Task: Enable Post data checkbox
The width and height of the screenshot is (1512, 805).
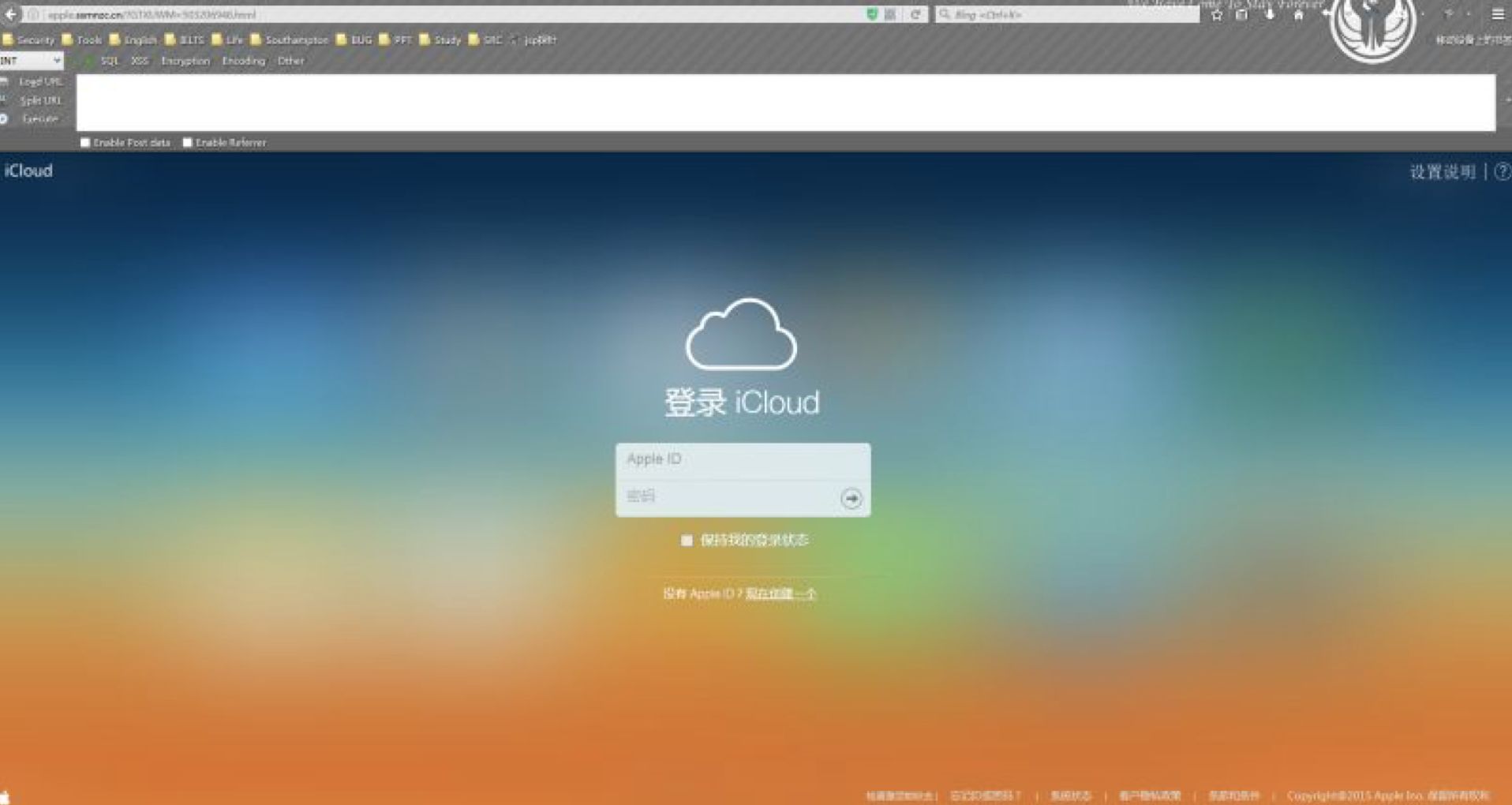Action: coord(85,143)
